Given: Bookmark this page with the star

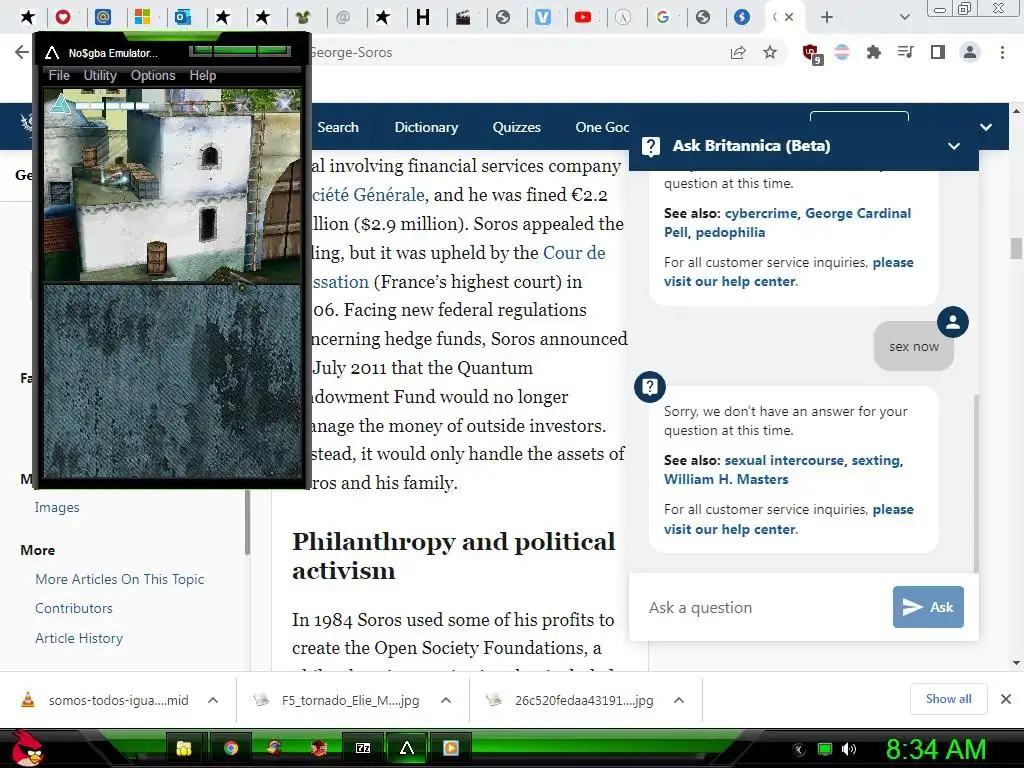Looking at the screenshot, I should coord(770,52).
